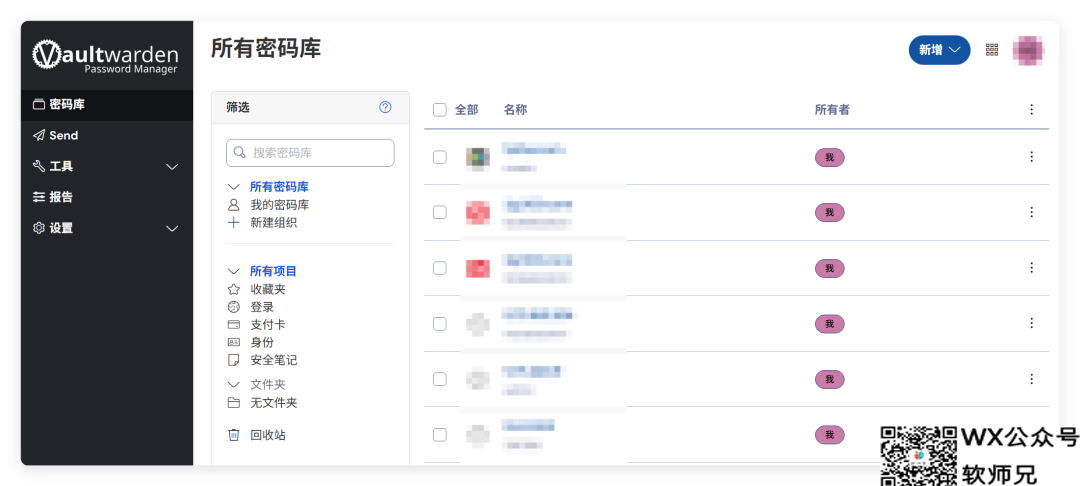The width and height of the screenshot is (1080, 486).
Task: Click the globe icon beside 登录
Action: coord(234,308)
